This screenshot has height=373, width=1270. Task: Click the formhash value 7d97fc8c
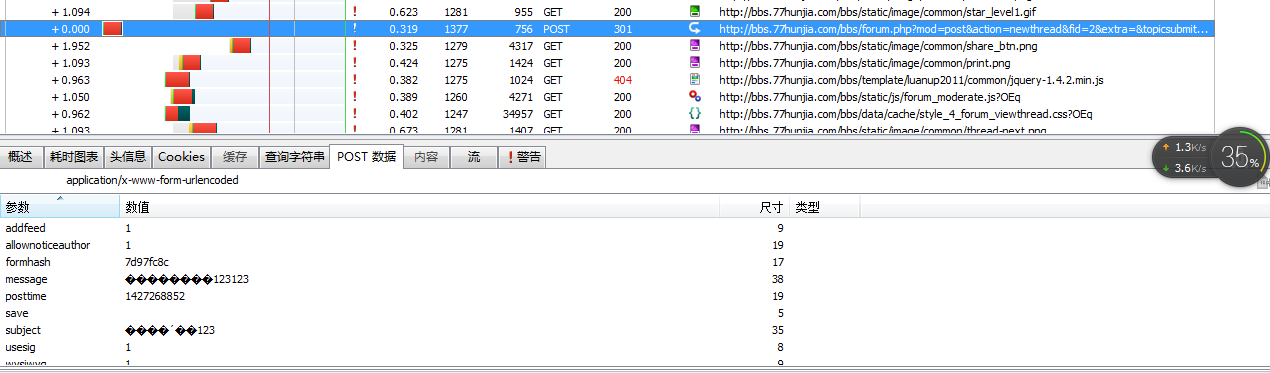(147, 262)
